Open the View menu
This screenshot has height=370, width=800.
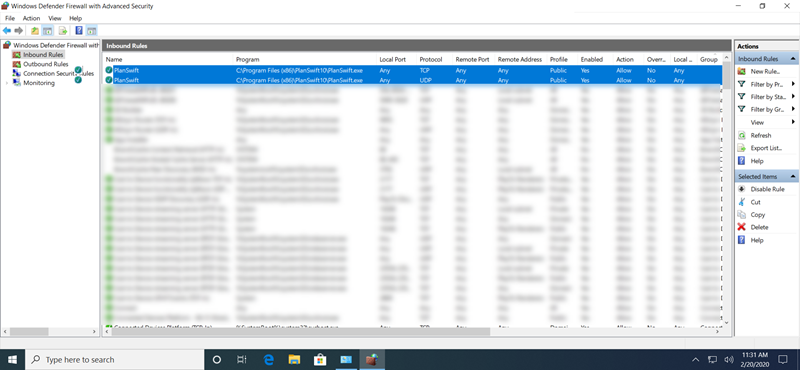click(55, 18)
